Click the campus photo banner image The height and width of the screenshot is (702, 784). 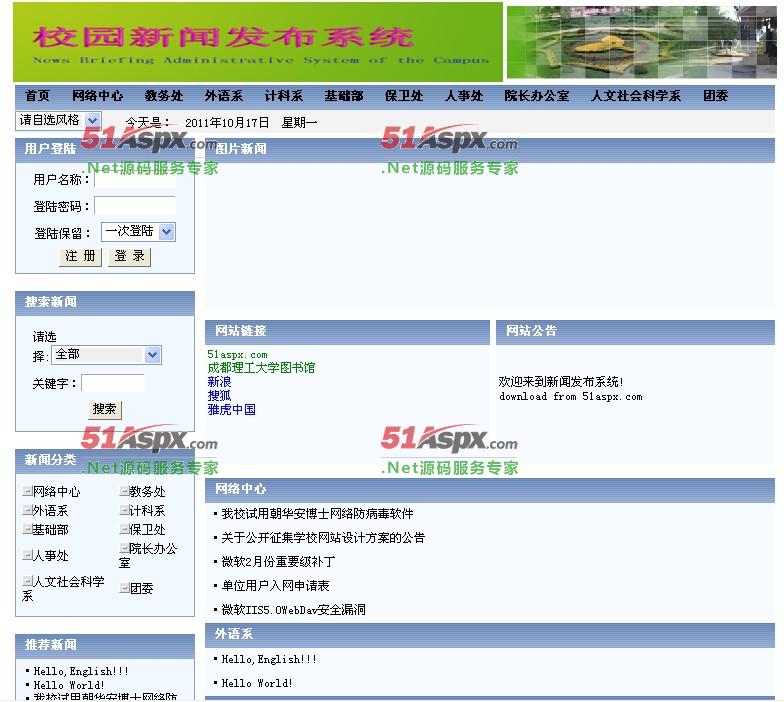(x=642, y=42)
